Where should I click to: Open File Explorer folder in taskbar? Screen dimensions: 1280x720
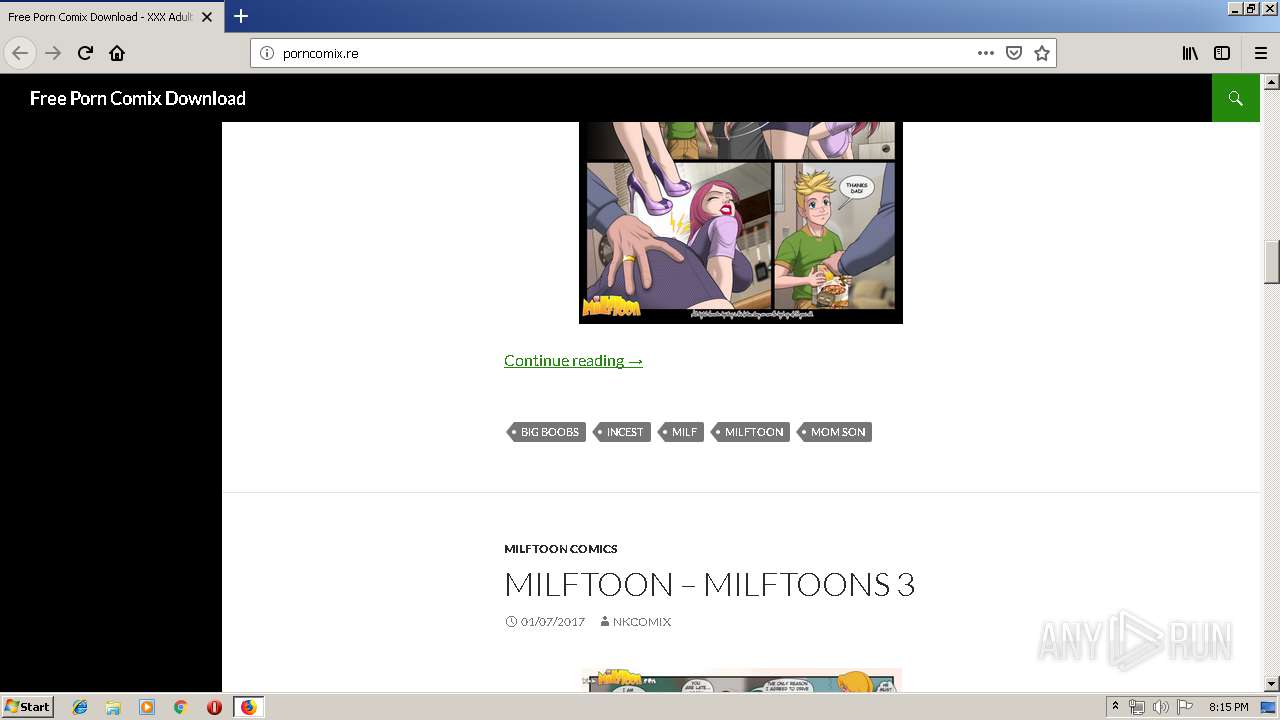pos(113,707)
